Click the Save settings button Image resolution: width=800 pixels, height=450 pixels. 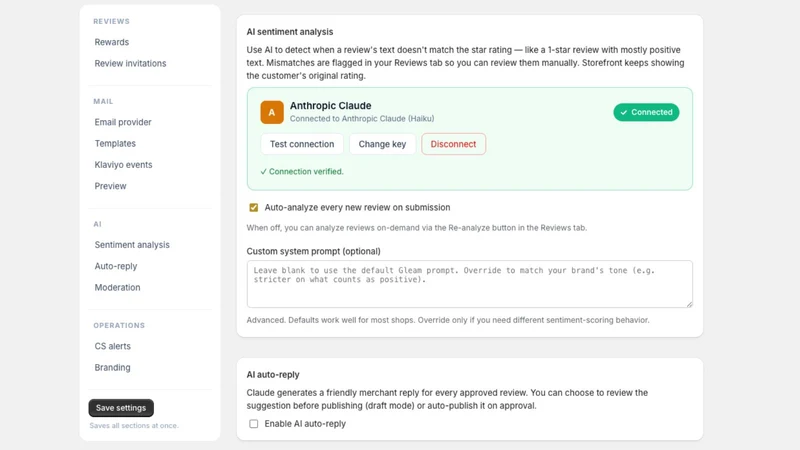click(121, 408)
